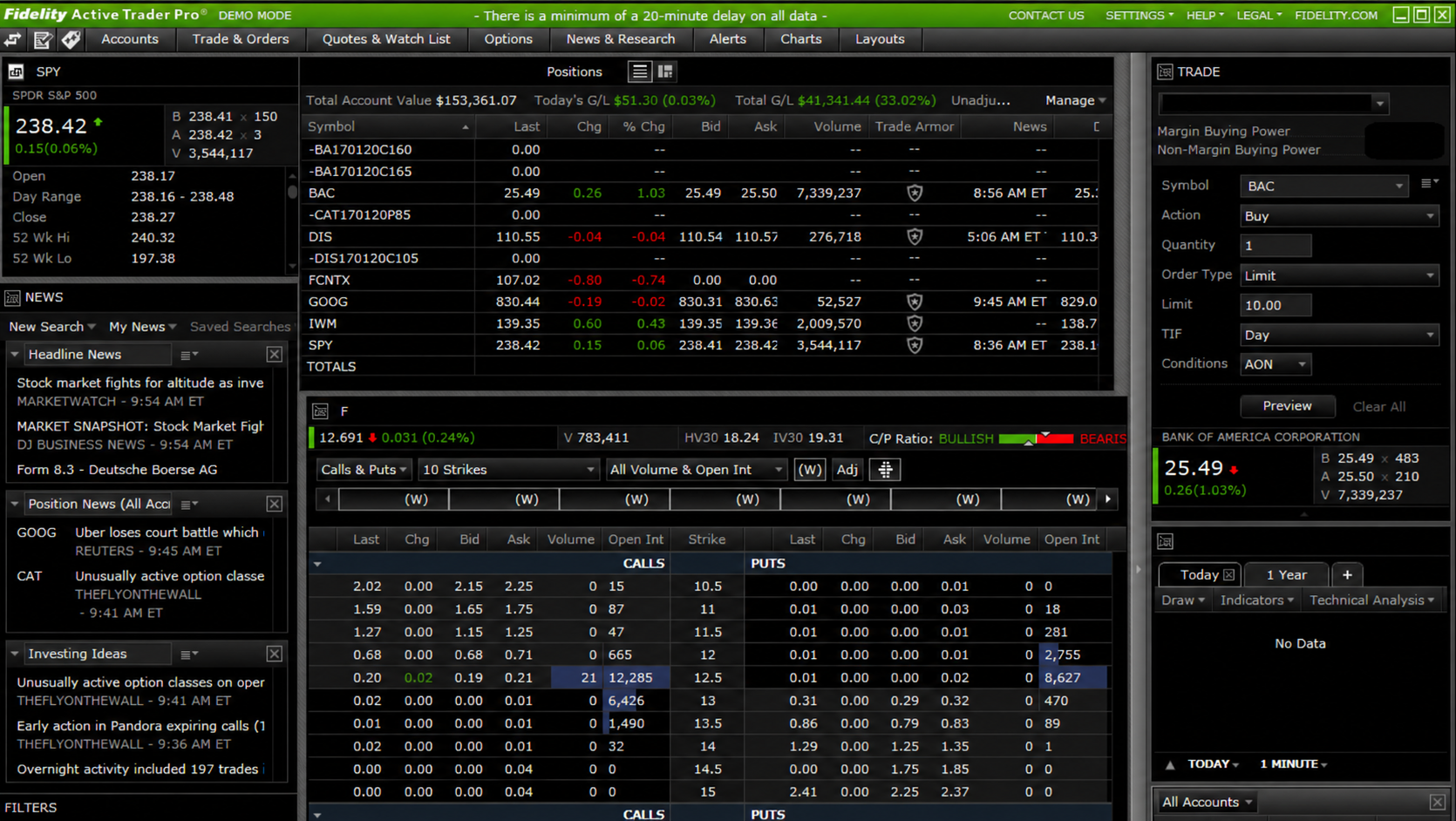Click Trade Armor shield for GOOG row
Viewport: 1456px width, 821px height.
915,302
